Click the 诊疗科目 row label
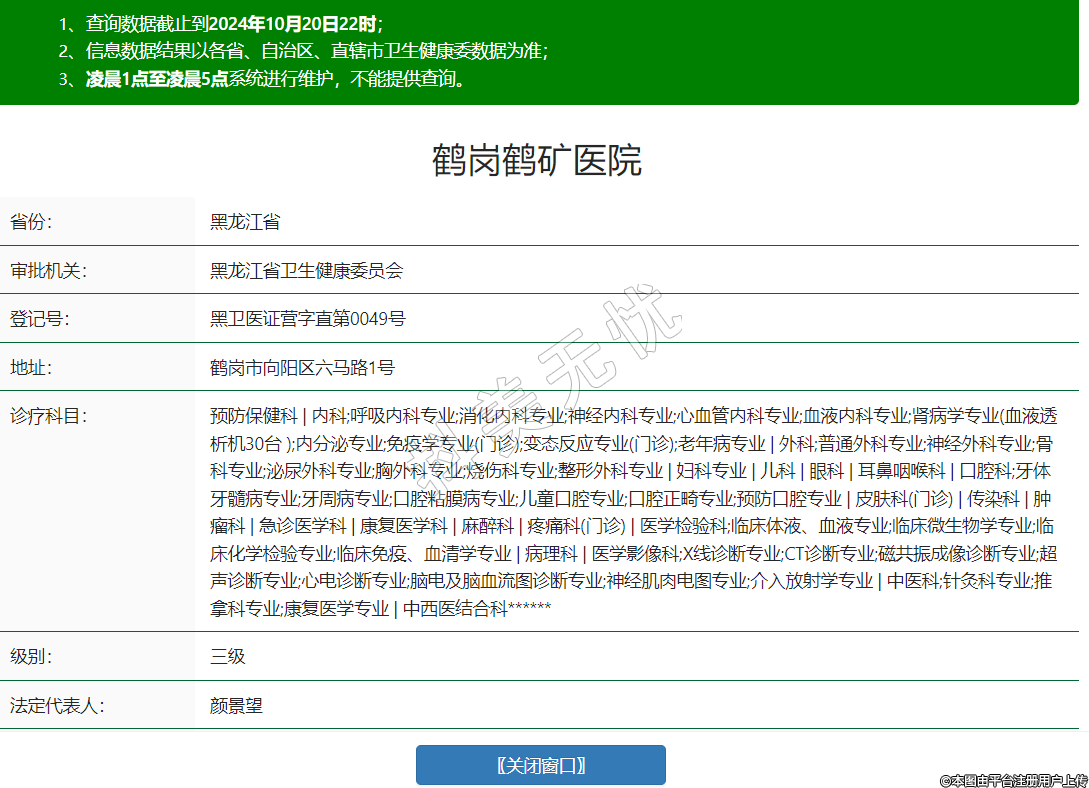This screenshot has width=1089, height=788. click(49, 415)
